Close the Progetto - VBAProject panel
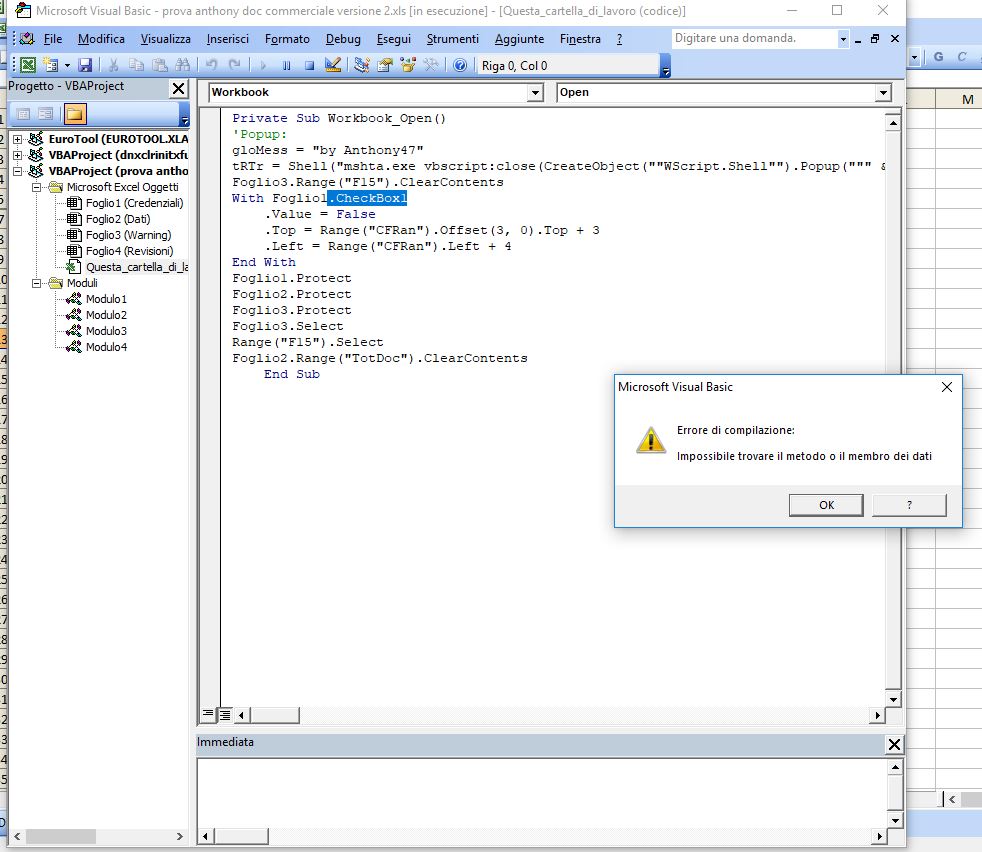Viewport: 982px width, 852px height. pos(178,88)
